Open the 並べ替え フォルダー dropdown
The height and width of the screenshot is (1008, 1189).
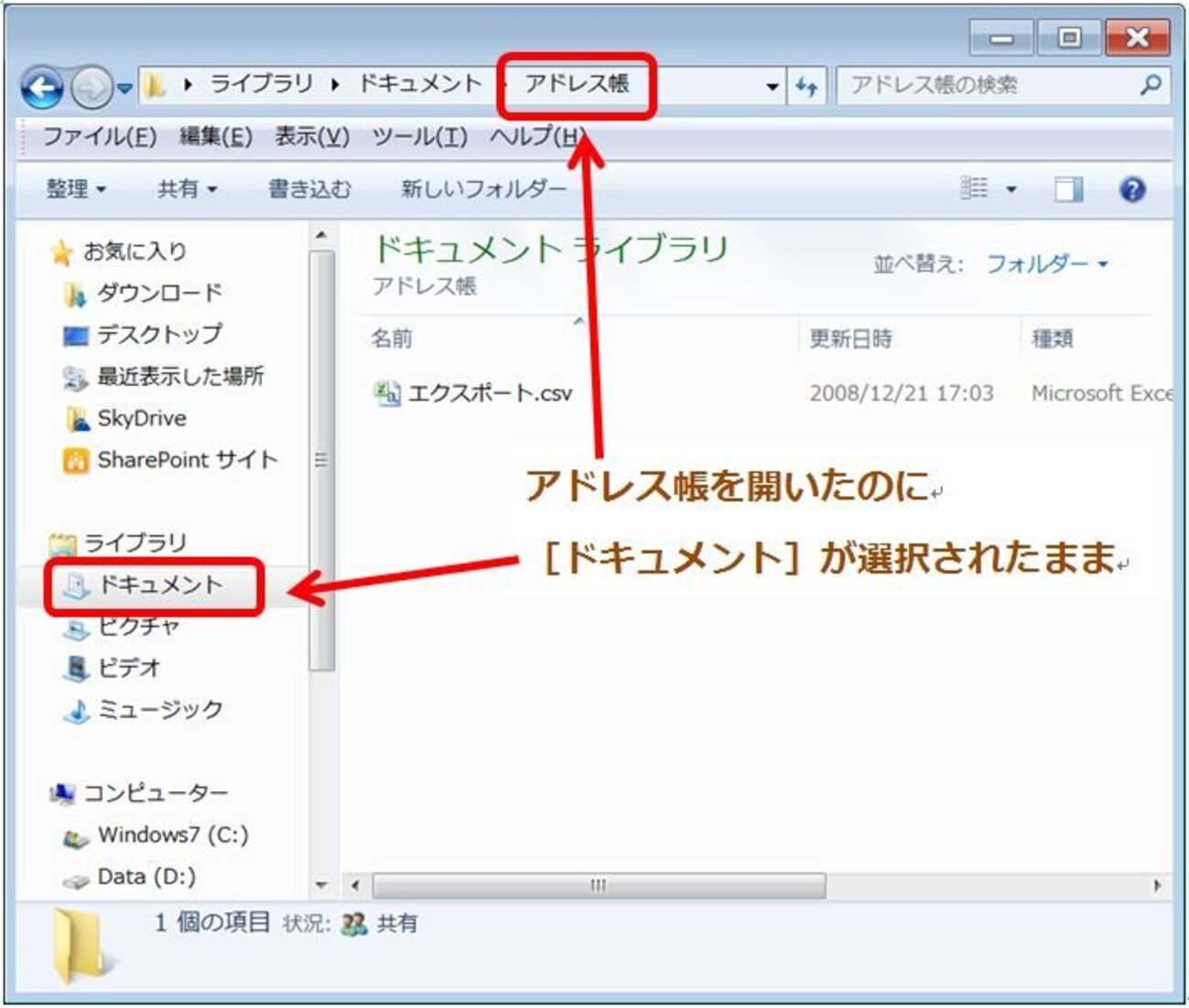tap(1046, 264)
